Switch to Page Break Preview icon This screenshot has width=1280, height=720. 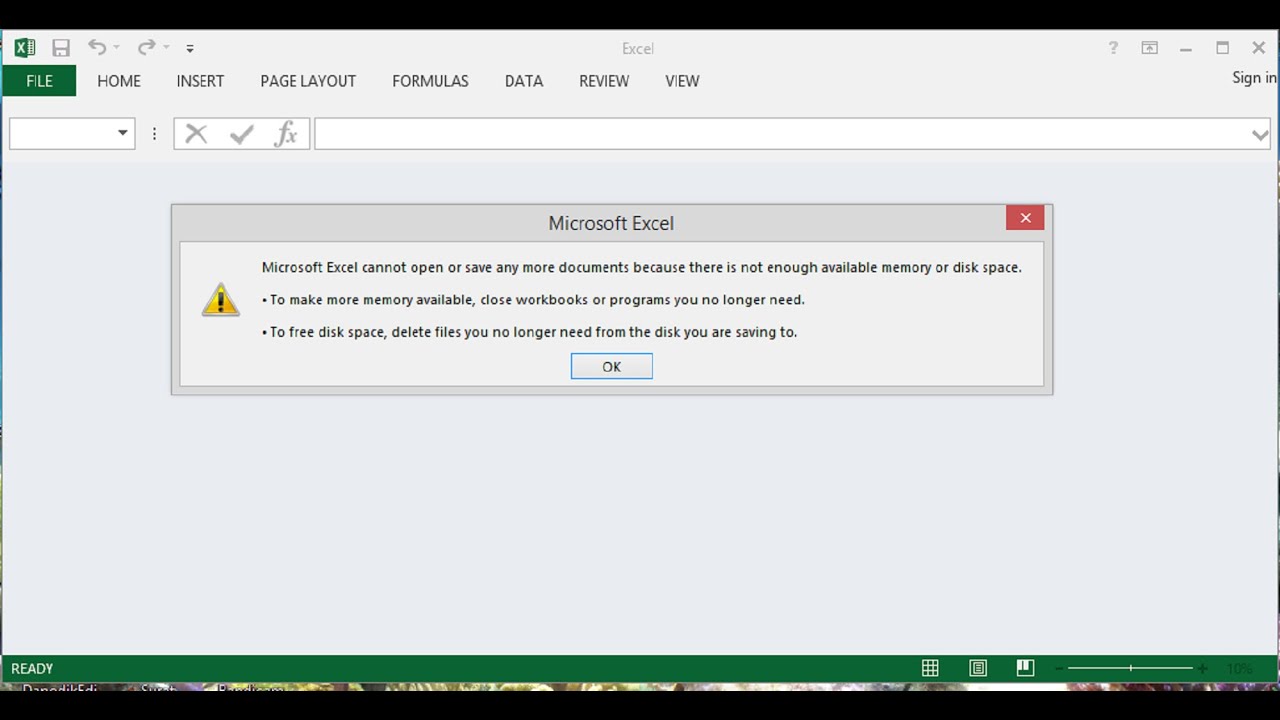(x=1025, y=668)
